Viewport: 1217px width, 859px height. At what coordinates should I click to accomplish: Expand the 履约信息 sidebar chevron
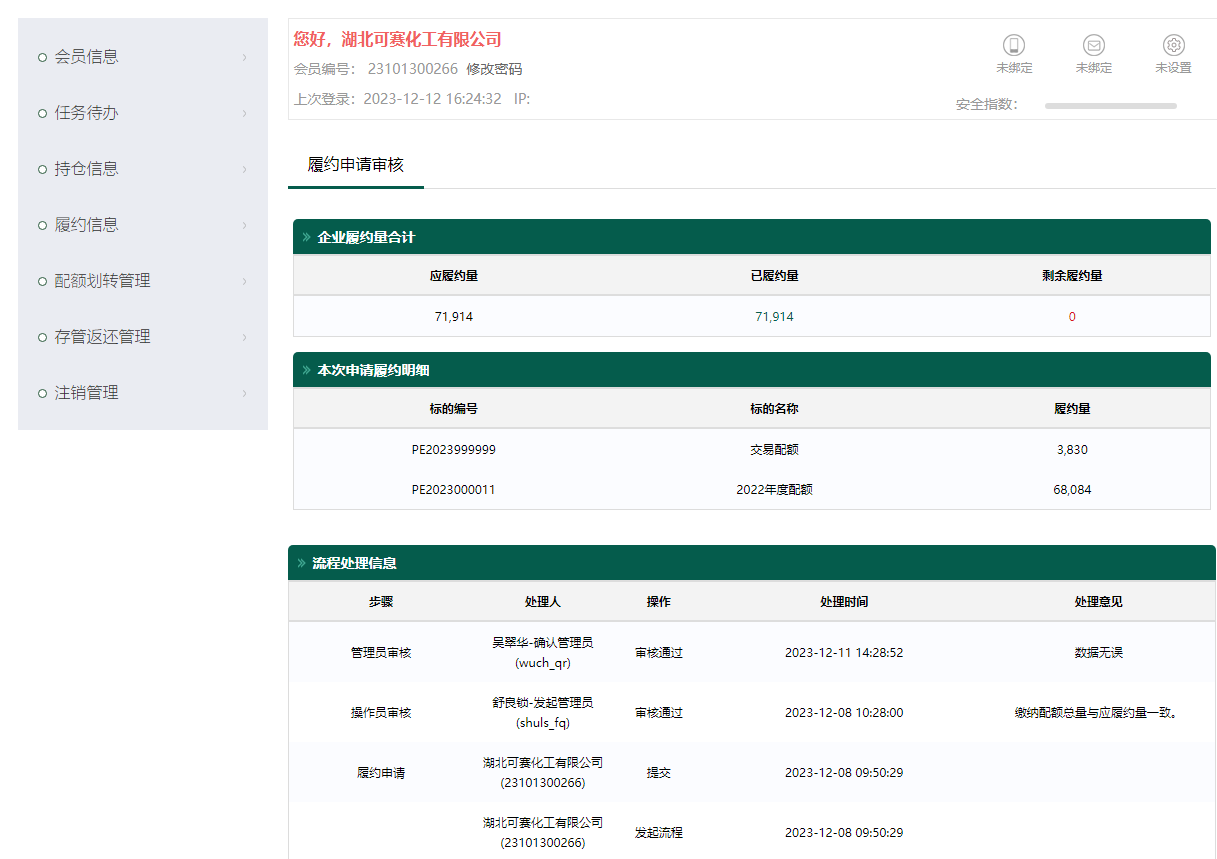tap(244, 226)
